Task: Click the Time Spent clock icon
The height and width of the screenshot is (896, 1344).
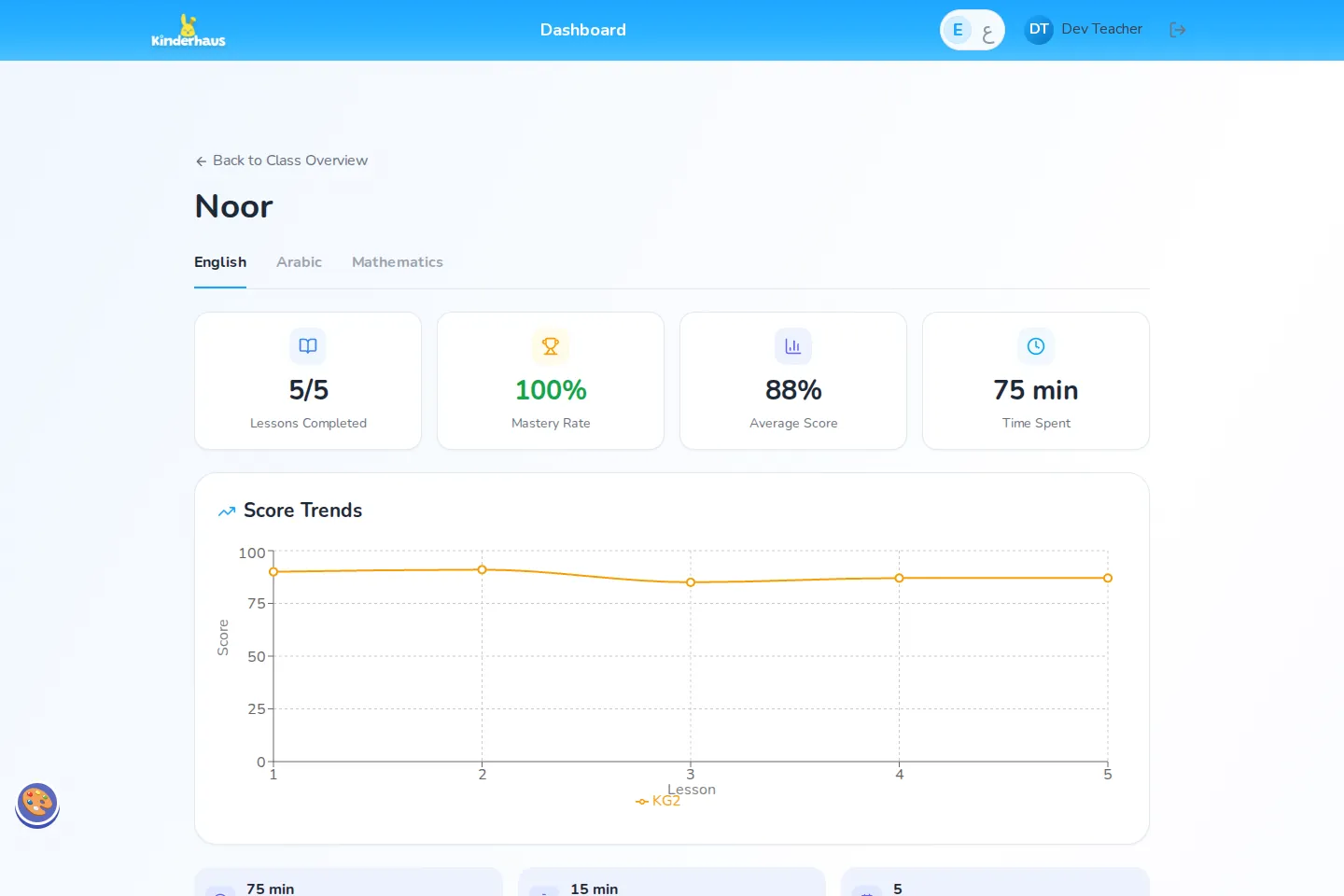Action: pos(1036,346)
